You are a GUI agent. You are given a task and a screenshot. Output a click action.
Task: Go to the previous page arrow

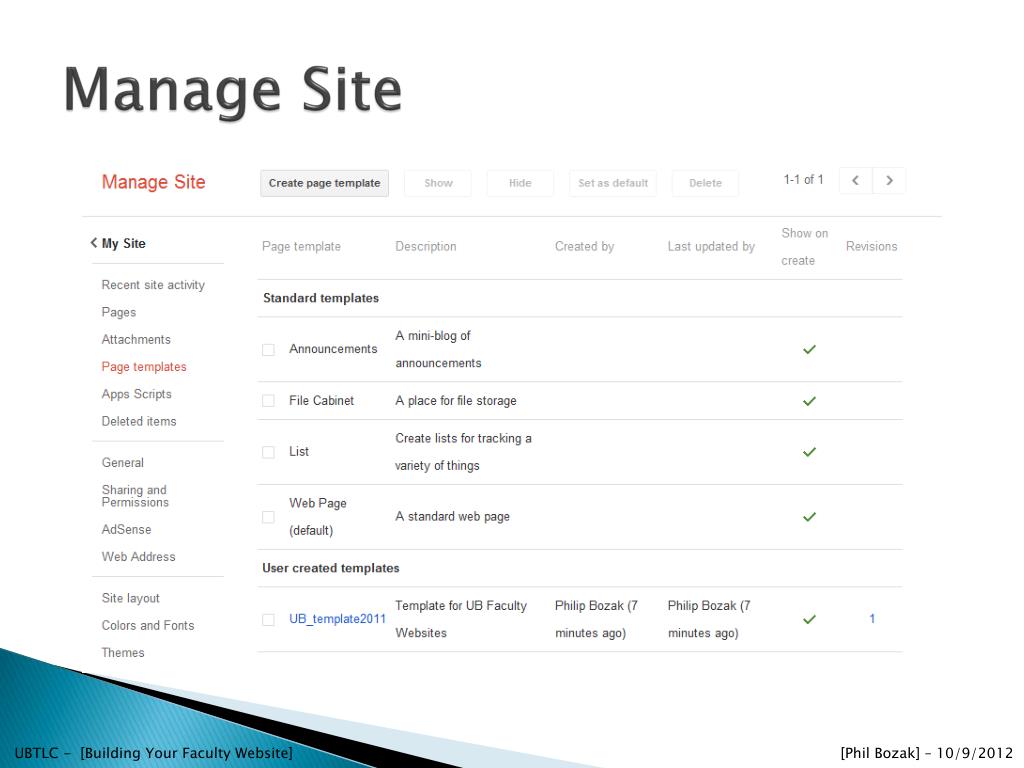(x=856, y=181)
